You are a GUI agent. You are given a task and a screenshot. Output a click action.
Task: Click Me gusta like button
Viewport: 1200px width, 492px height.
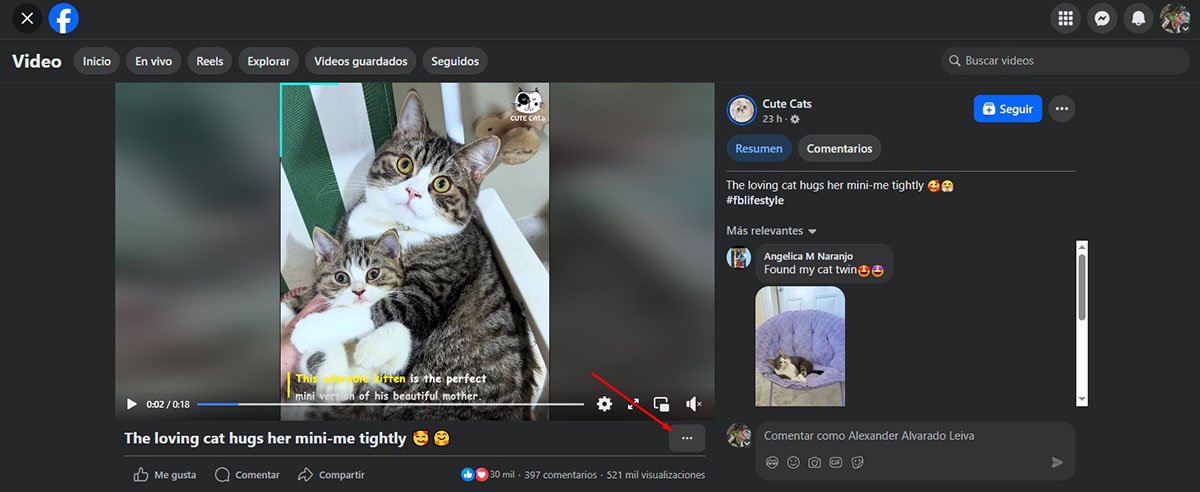click(x=165, y=475)
